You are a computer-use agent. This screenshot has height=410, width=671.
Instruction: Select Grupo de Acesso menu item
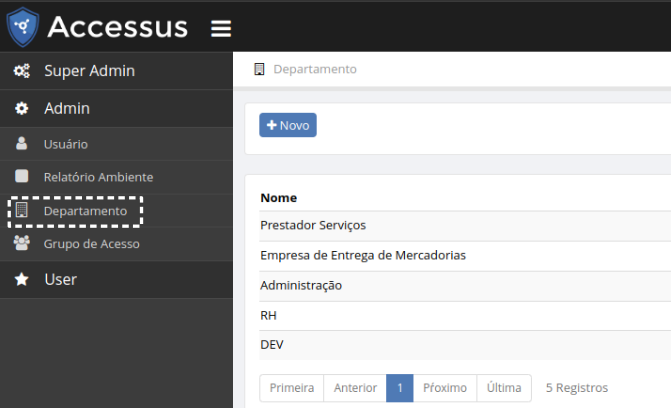[91, 243]
